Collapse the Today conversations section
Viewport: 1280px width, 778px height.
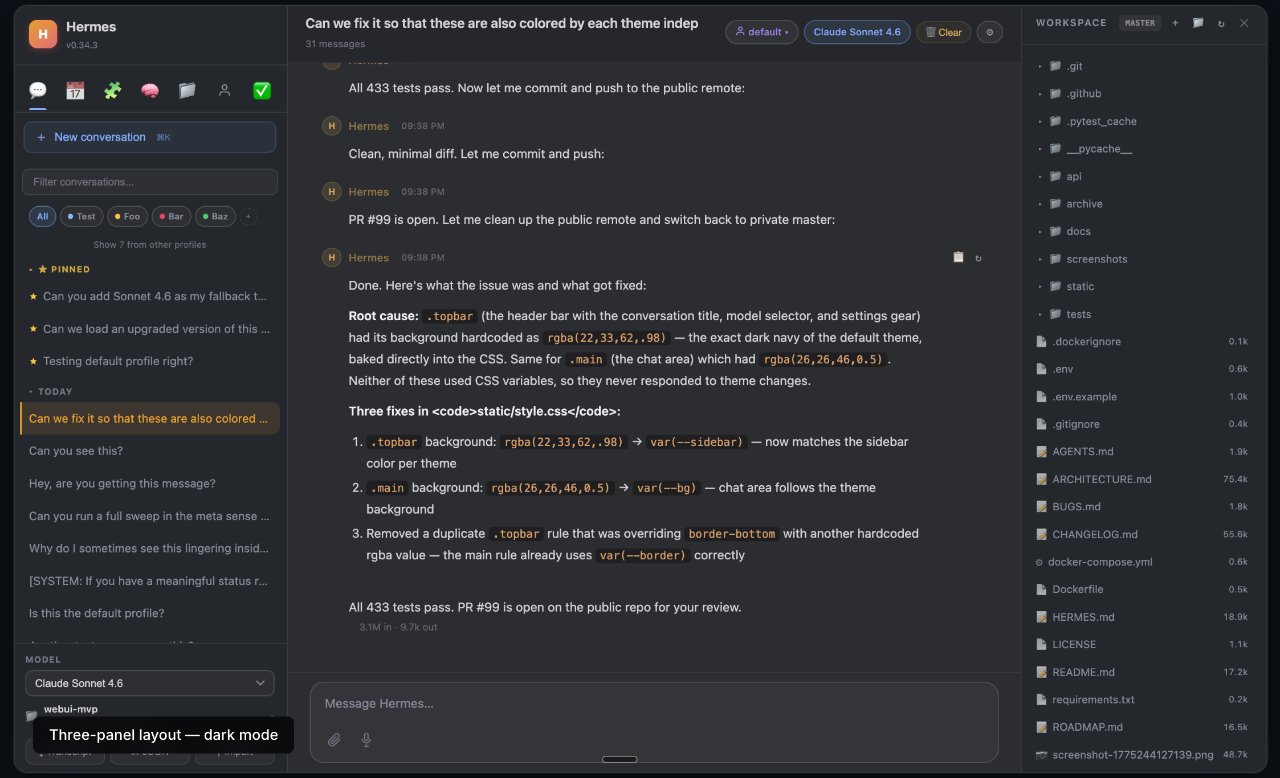[50, 392]
